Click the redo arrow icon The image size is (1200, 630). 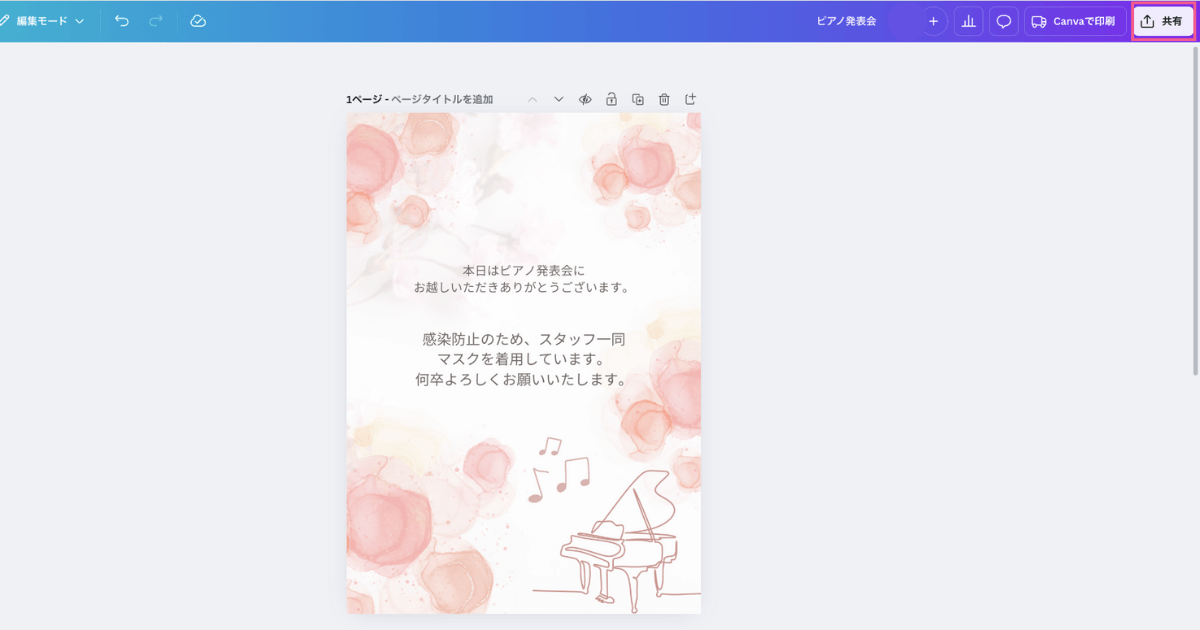click(x=156, y=21)
